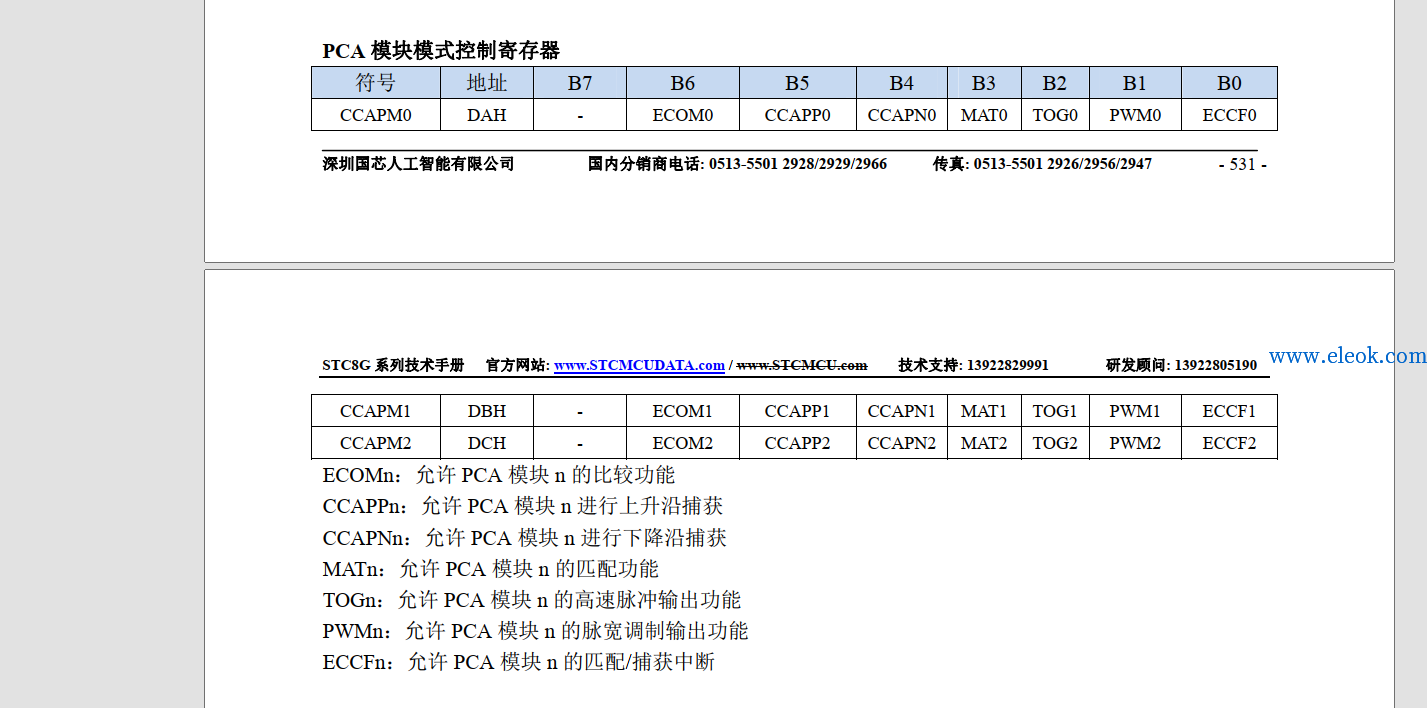This screenshot has height=708, width=1427.
Task: Click the TOGn description line
Action: [x=532, y=600]
